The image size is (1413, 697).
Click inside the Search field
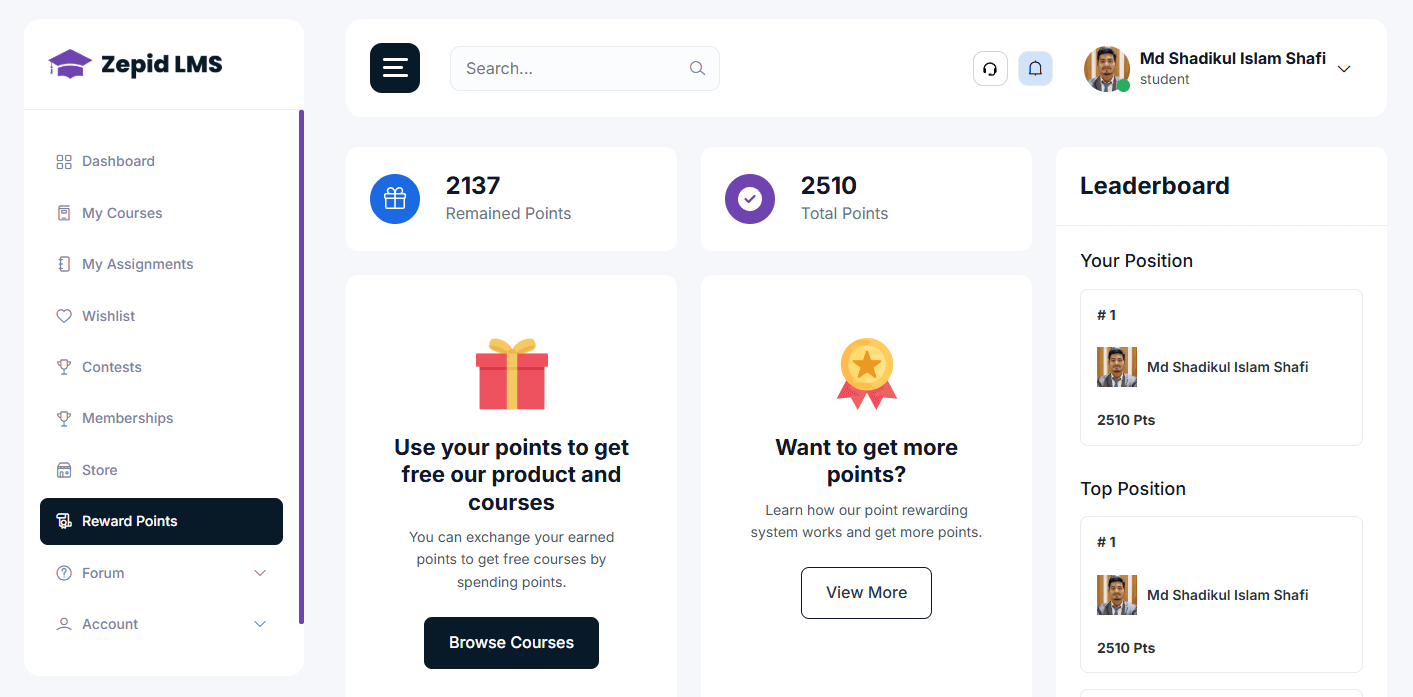point(570,68)
